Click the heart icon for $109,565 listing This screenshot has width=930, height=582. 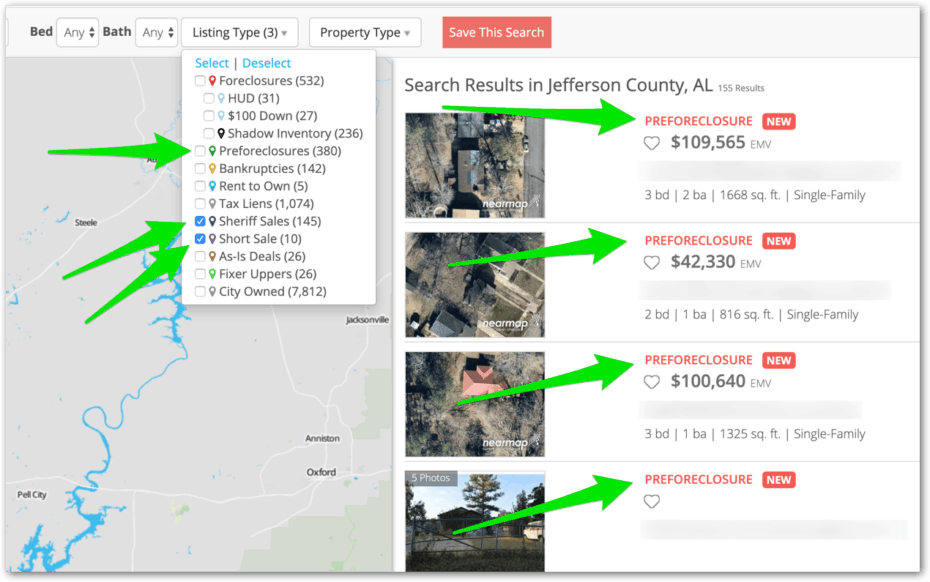click(x=652, y=143)
